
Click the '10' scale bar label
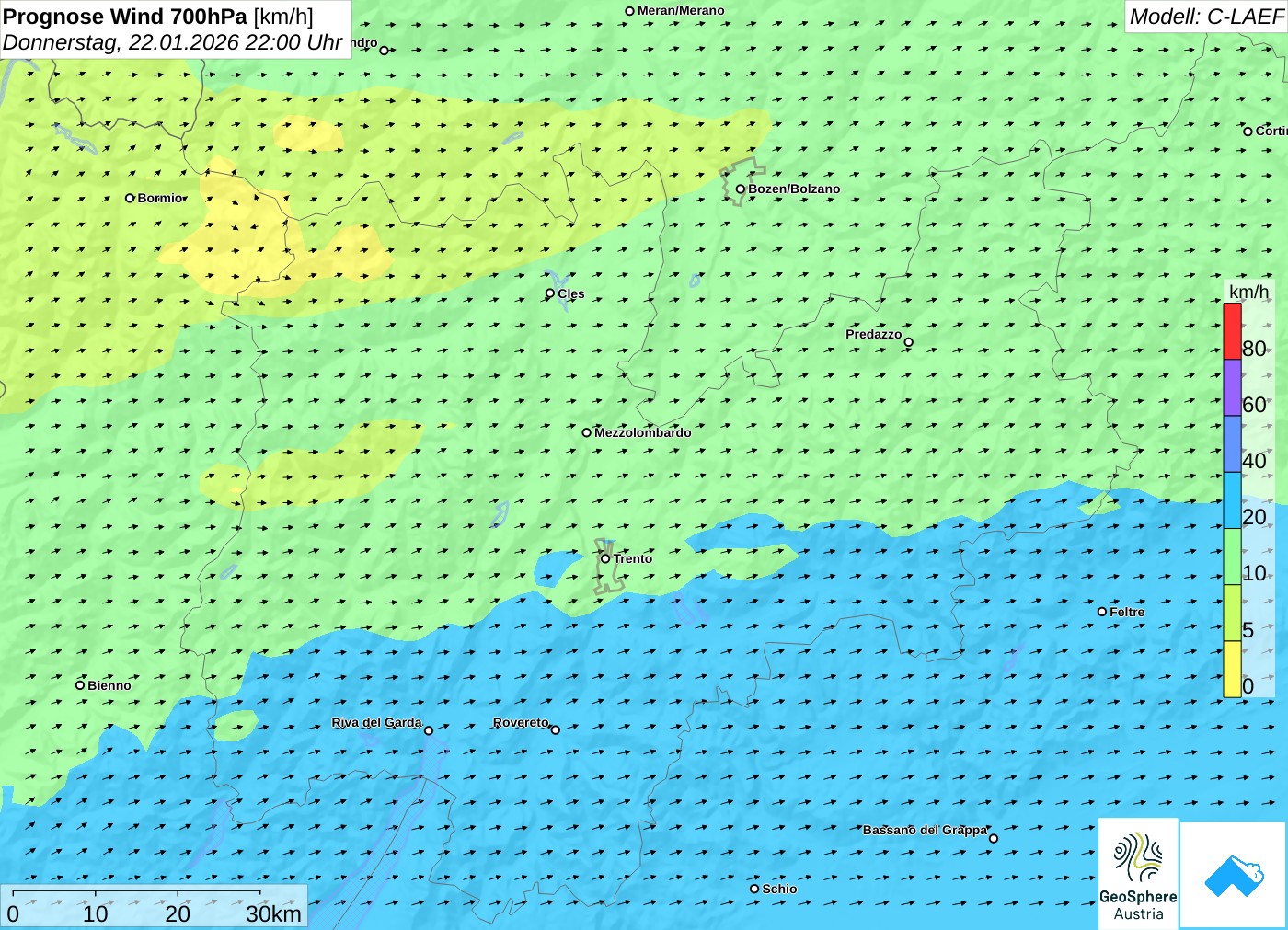(96, 913)
